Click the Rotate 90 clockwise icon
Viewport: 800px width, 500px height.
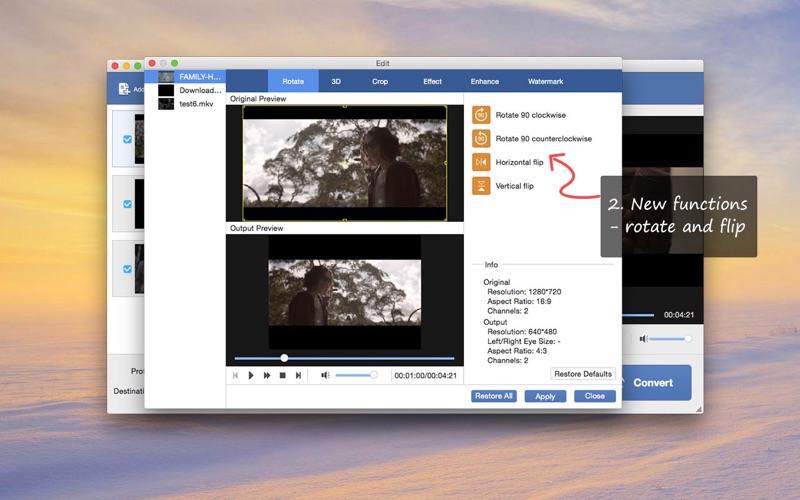click(x=481, y=115)
